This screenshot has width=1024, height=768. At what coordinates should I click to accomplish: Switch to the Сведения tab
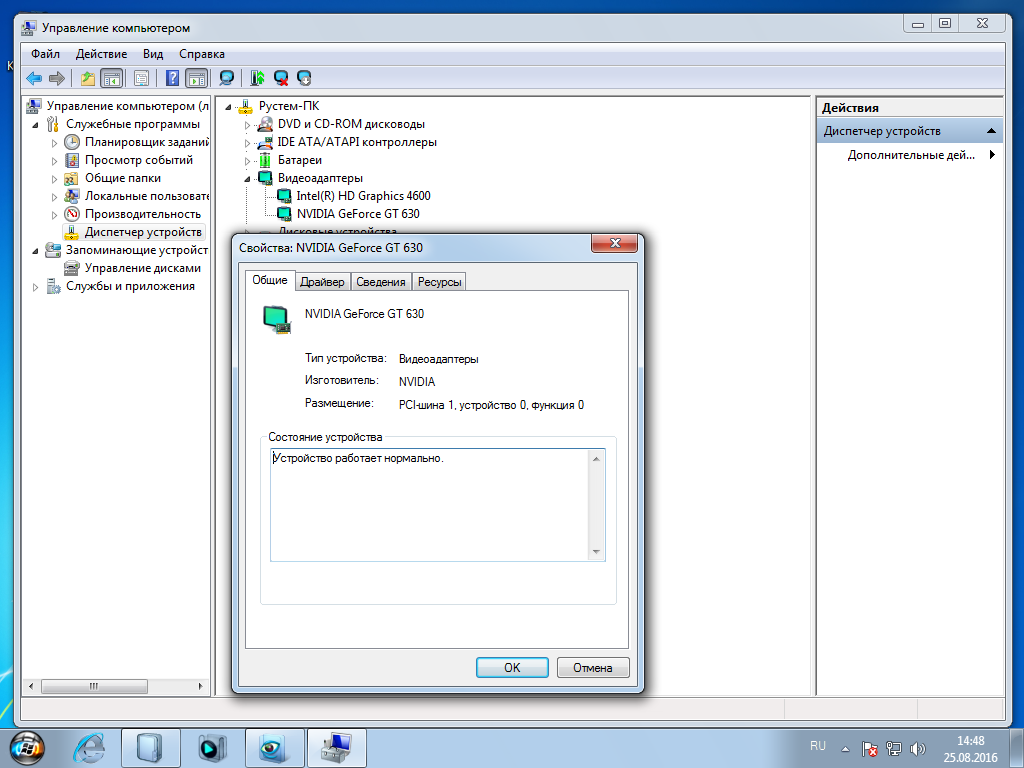(381, 281)
